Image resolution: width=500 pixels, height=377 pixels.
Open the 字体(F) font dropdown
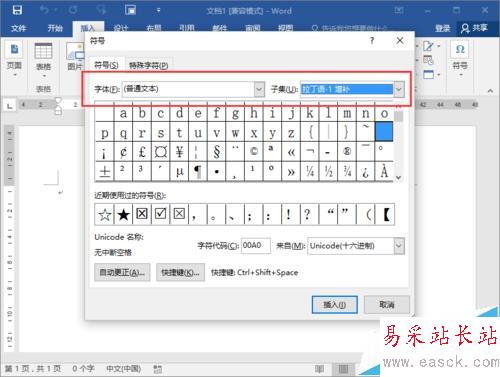[x=259, y=89]
